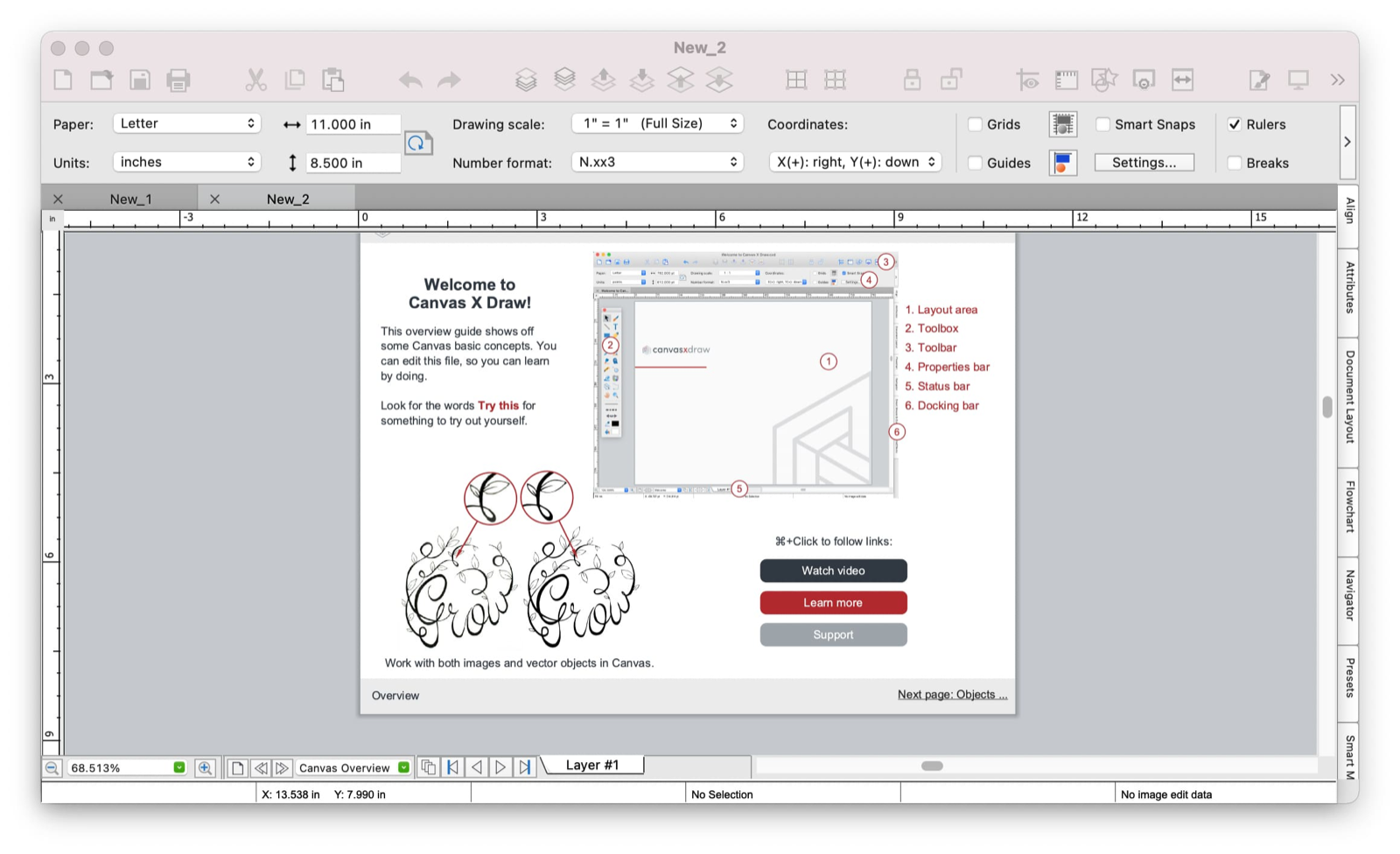The height and width of the screenshot is (854, 1400).
Task: Open the Drawing scale dropdown
Action: pyautogui.click(x=657, y=123)
